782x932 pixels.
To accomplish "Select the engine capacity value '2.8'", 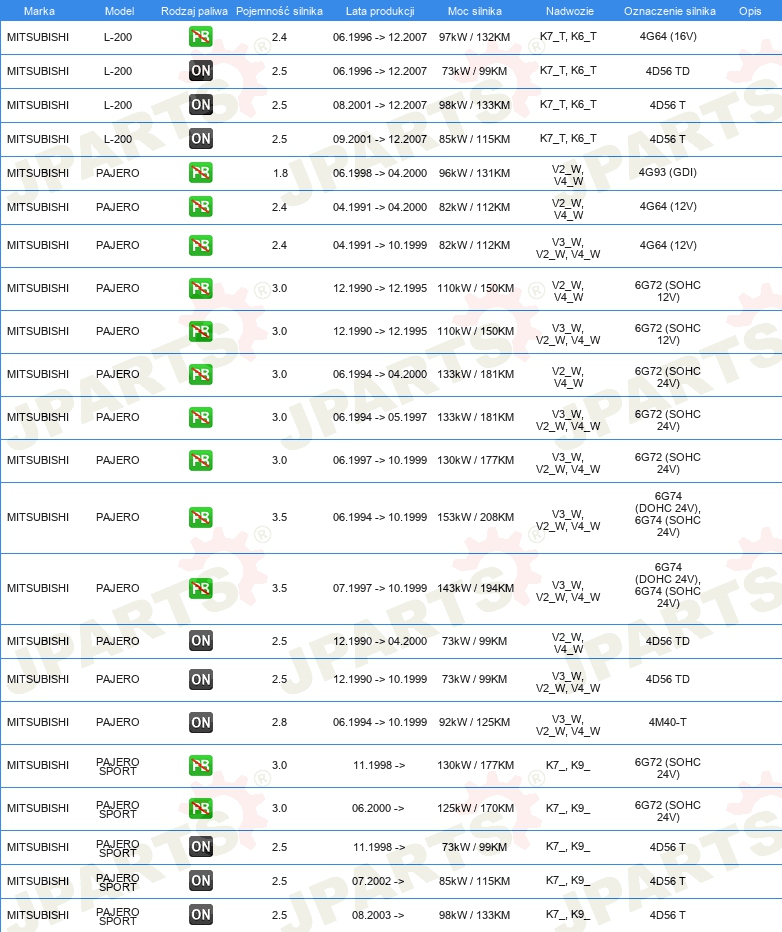I will 279,722.
